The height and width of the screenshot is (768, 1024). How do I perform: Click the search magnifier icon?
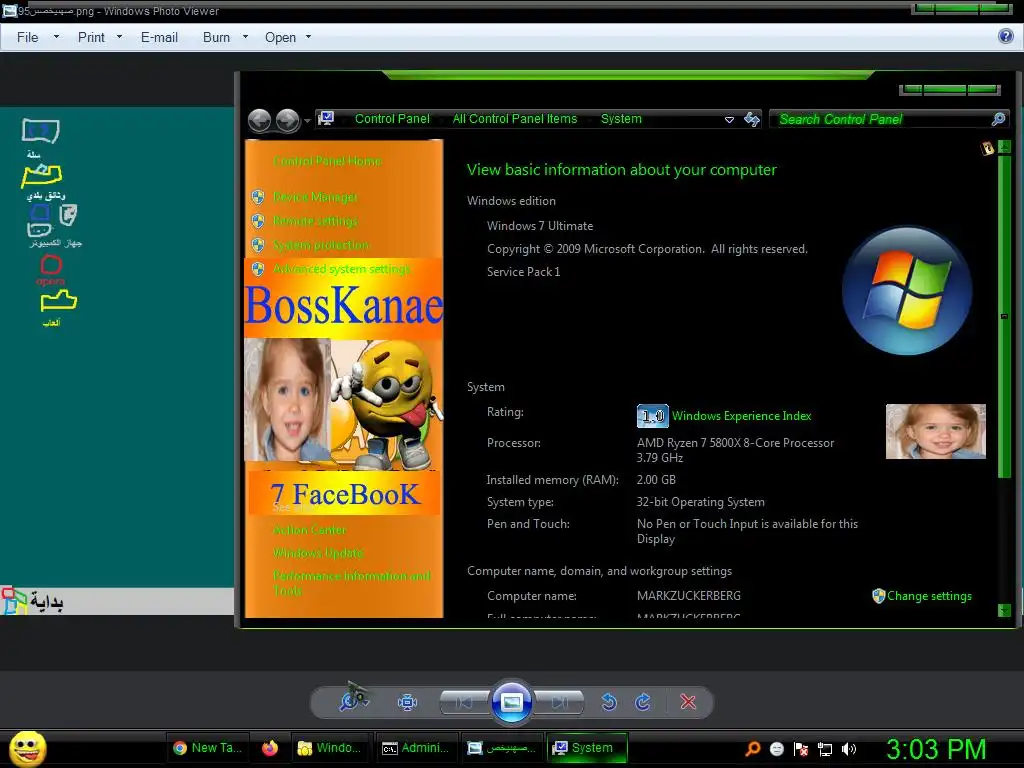tap(999, 119)
